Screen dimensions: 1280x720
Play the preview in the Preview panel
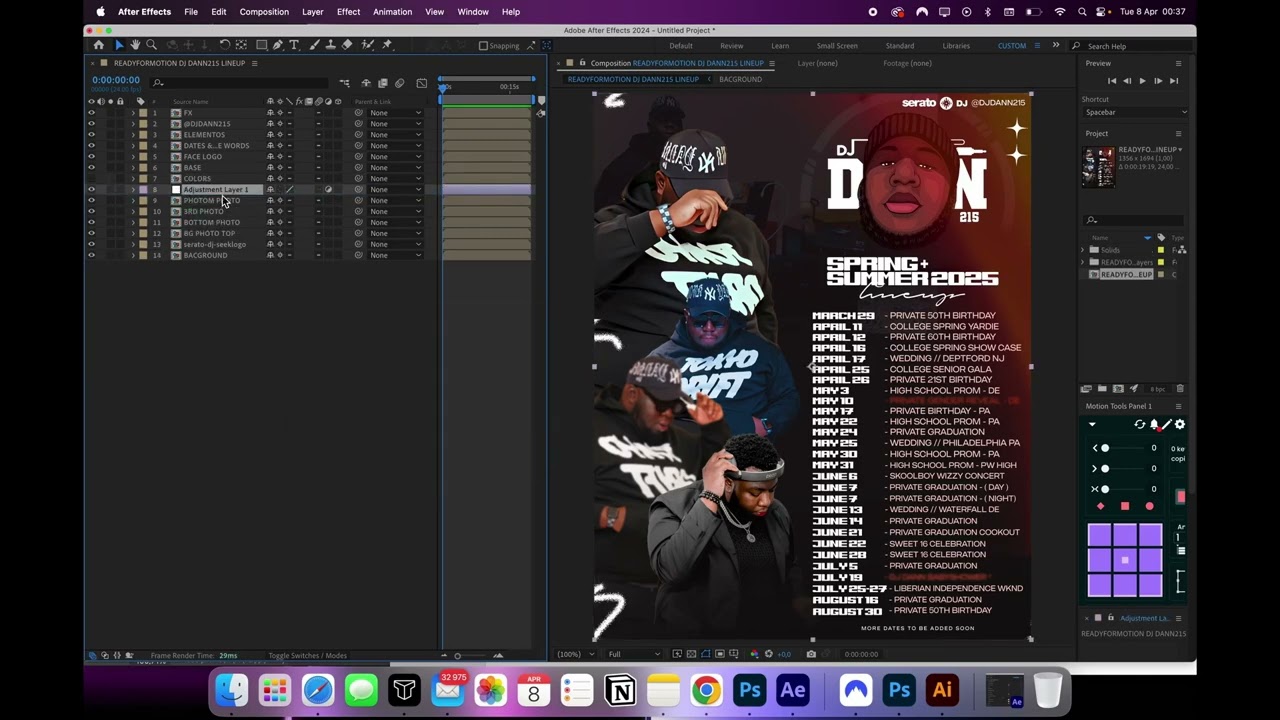coord(1142,81)
